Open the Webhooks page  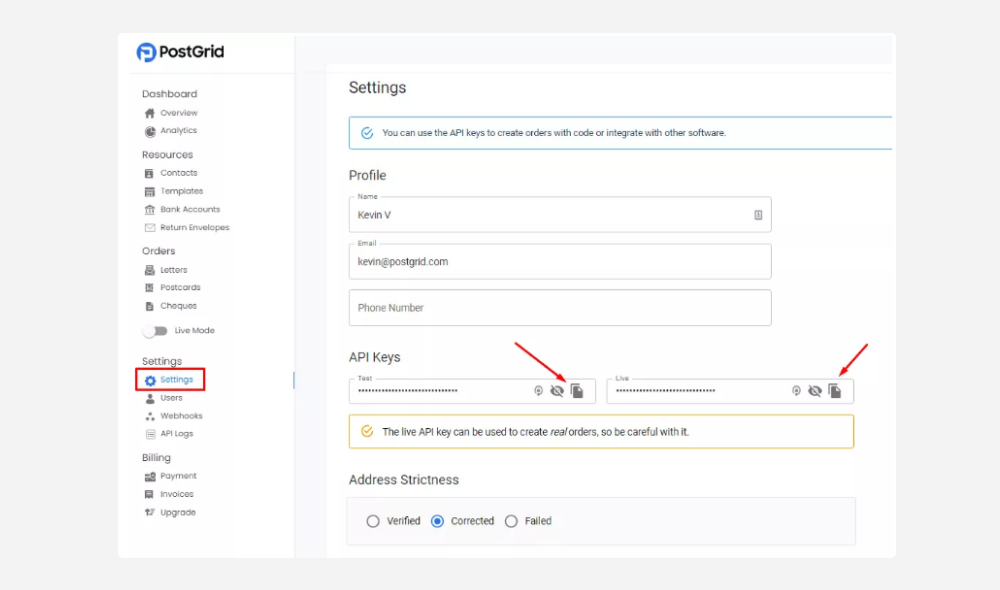pos(181,416)
